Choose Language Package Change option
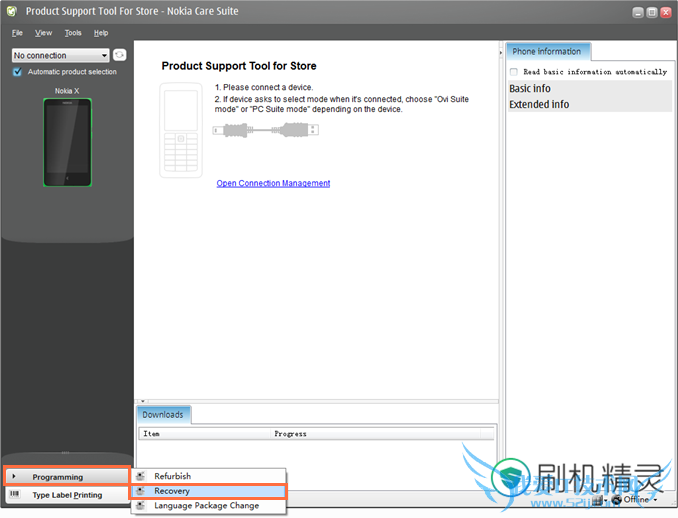 coord(208,506)
